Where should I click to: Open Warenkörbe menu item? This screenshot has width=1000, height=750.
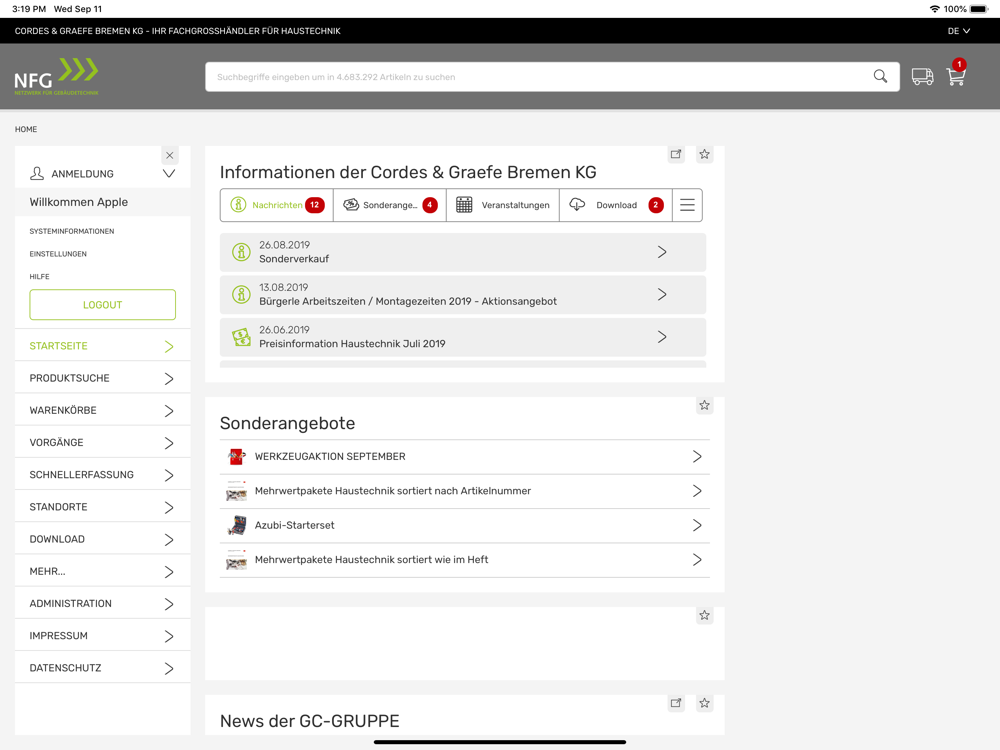pyautogui.click(x=102, y=410)
